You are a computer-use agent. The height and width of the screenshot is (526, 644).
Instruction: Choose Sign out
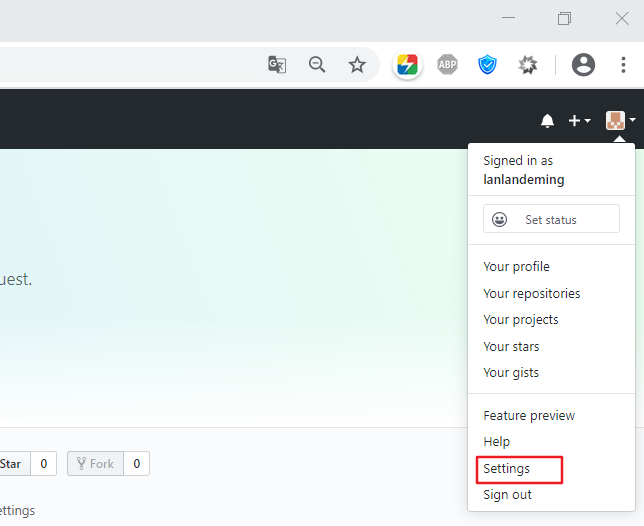pyautogui.click(x=507, y=494)
